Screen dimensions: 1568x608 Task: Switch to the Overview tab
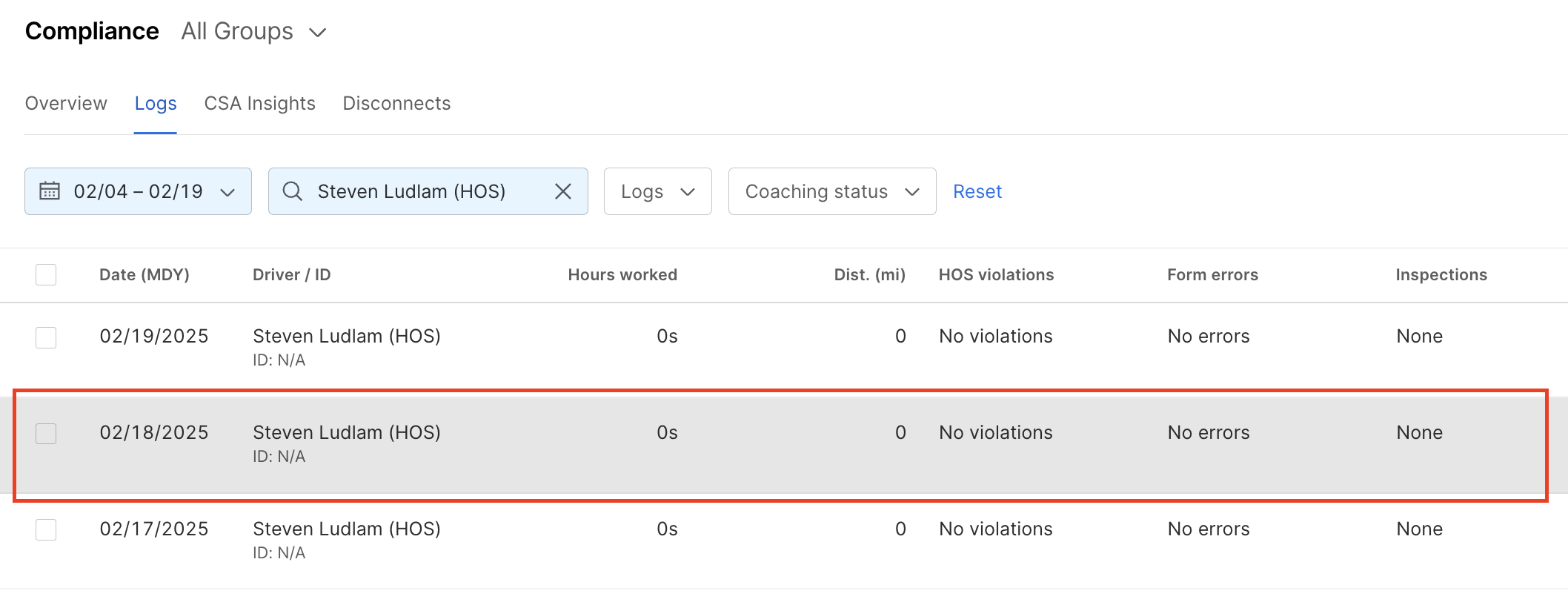click(x=66, y=103)
